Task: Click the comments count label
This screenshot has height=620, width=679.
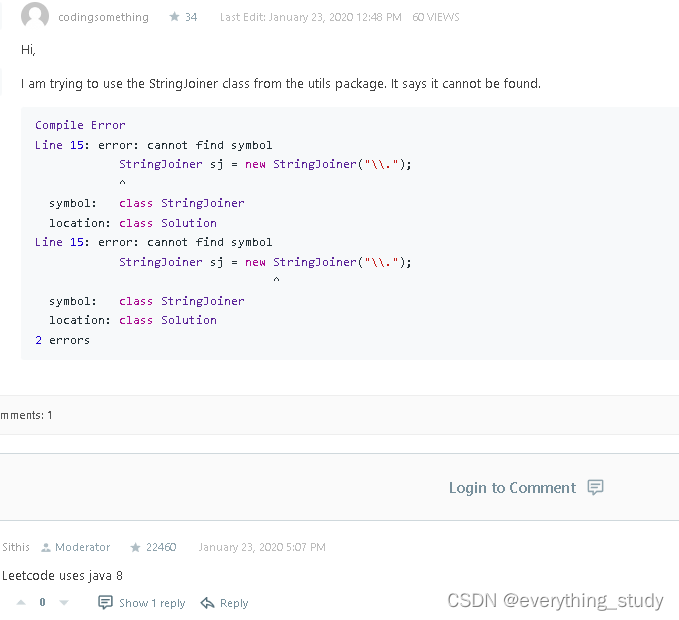Action: (26, 415)
